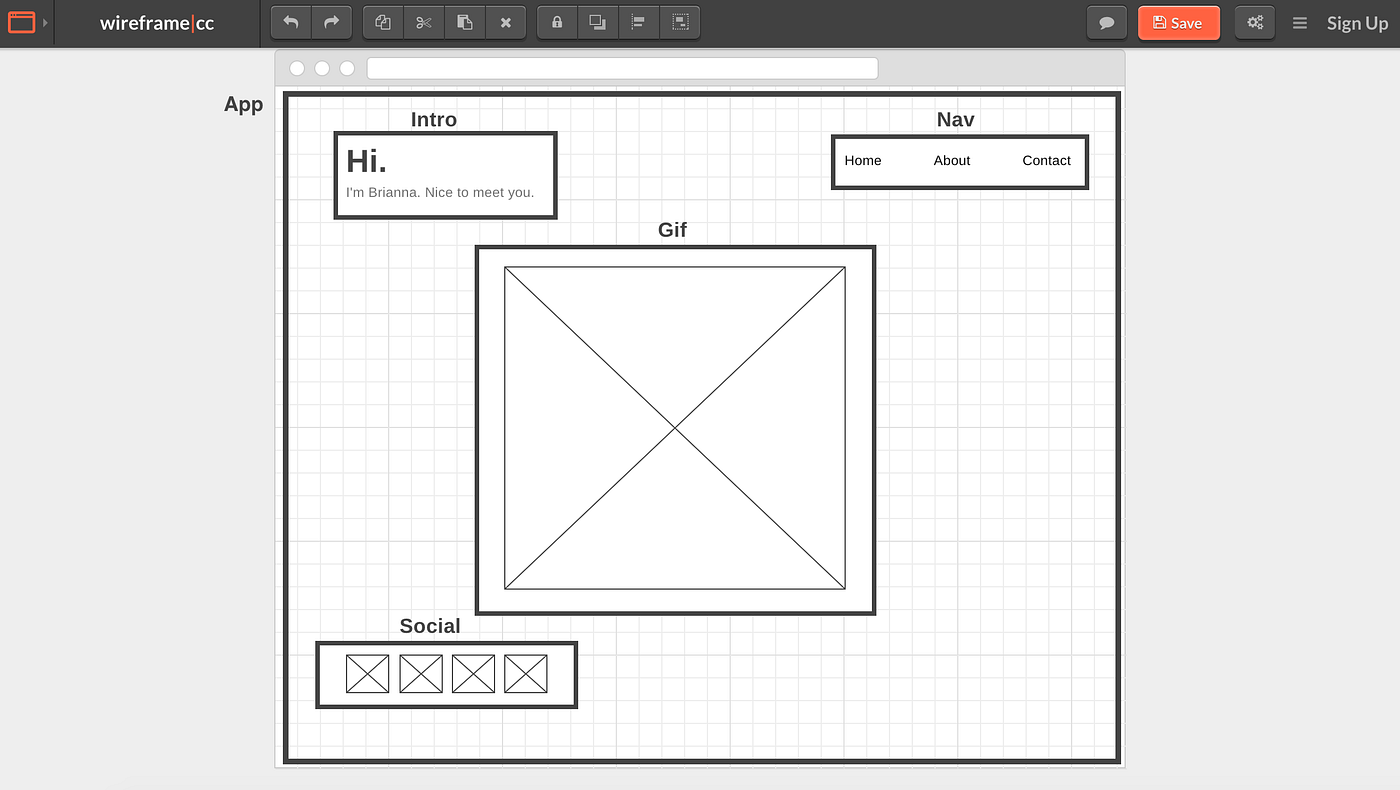The width and height of the screenshot is (1400, 790).
Task: Click the browser URL bar in the mockup
Action: click(x=622, y=67)
